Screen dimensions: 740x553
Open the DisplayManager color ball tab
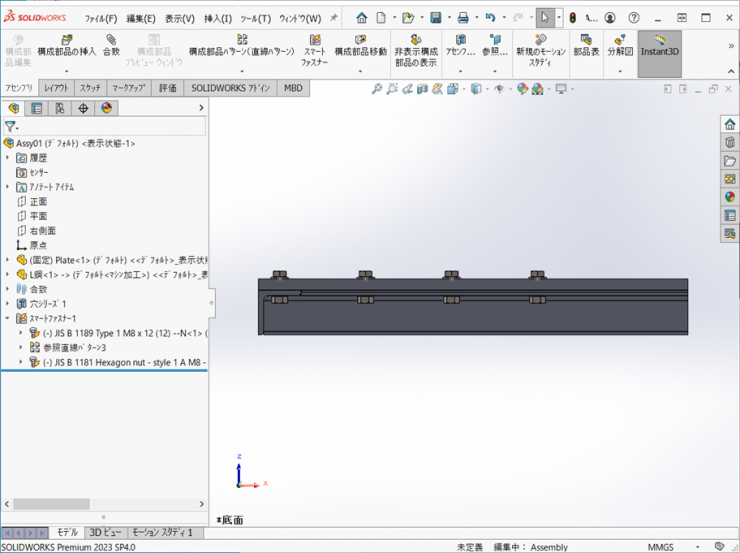tap(106, 108)
